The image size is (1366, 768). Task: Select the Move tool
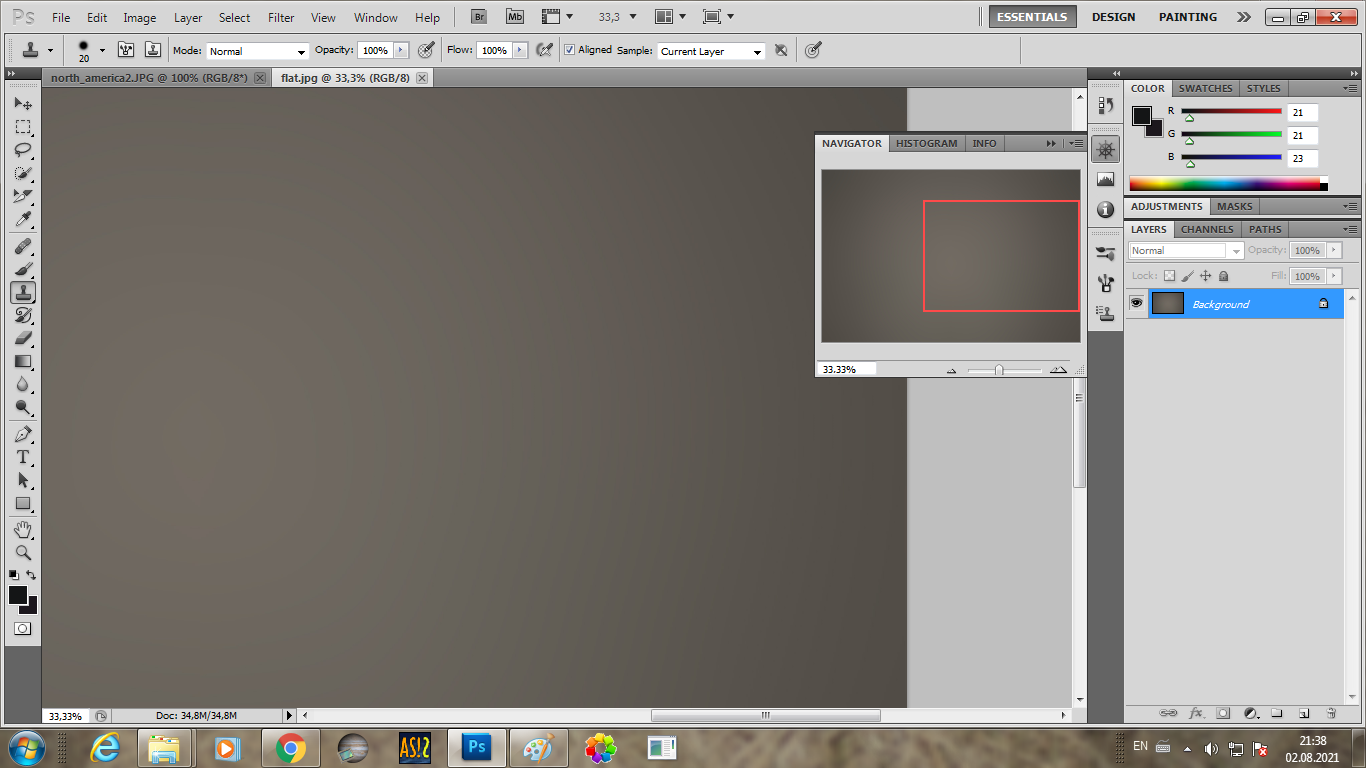coord(23,104)
